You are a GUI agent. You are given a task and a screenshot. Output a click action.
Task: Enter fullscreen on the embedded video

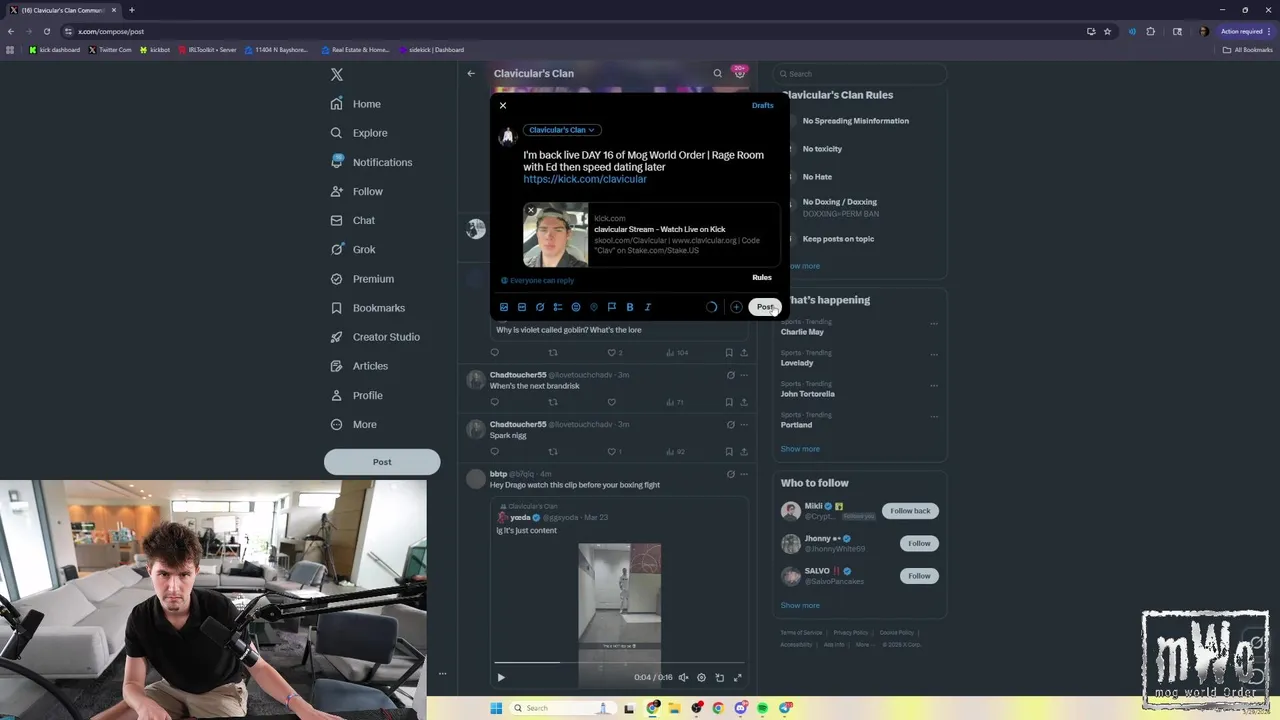(738, 677)
